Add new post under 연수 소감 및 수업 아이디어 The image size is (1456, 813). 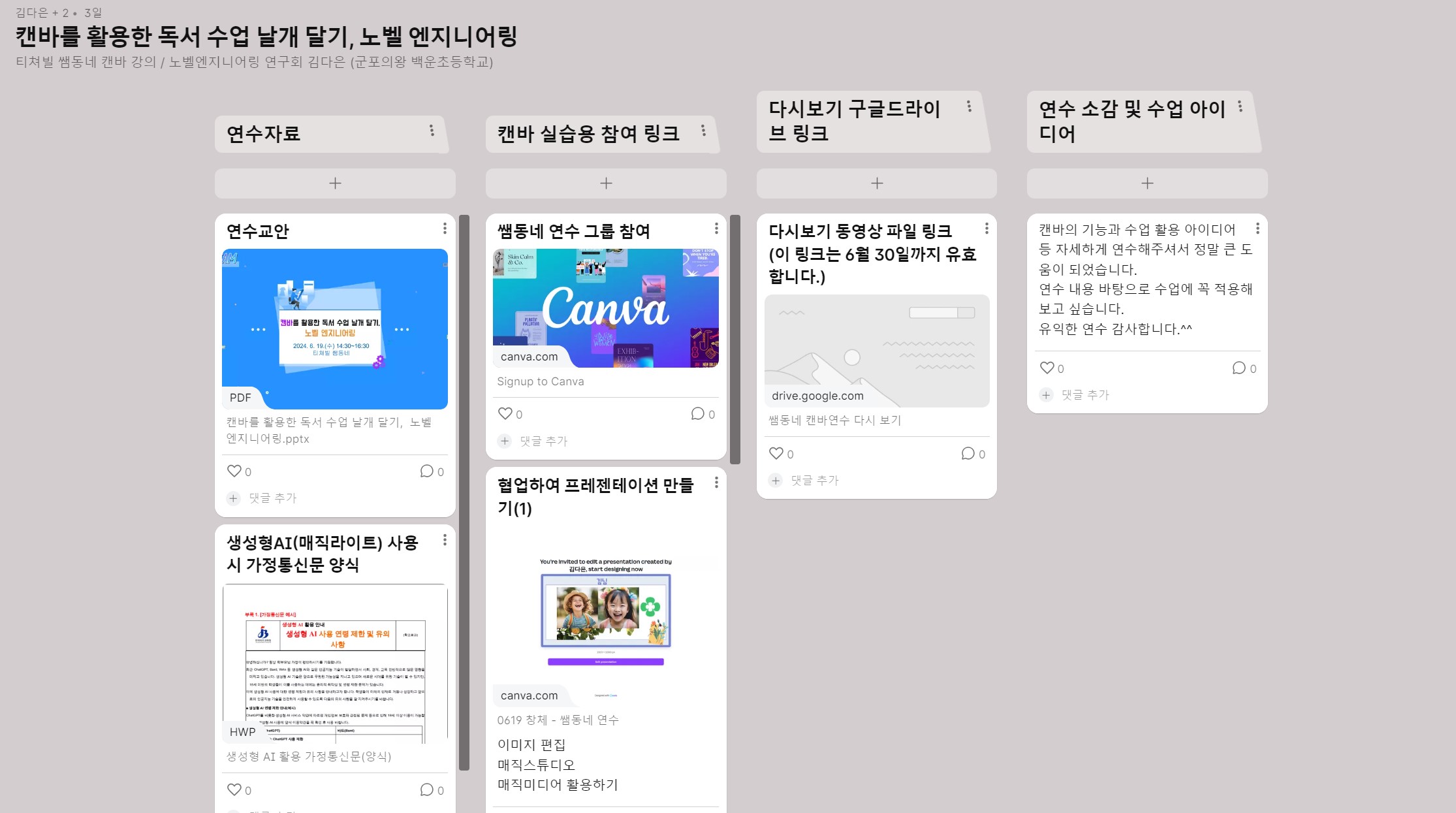coord(1147,183)
